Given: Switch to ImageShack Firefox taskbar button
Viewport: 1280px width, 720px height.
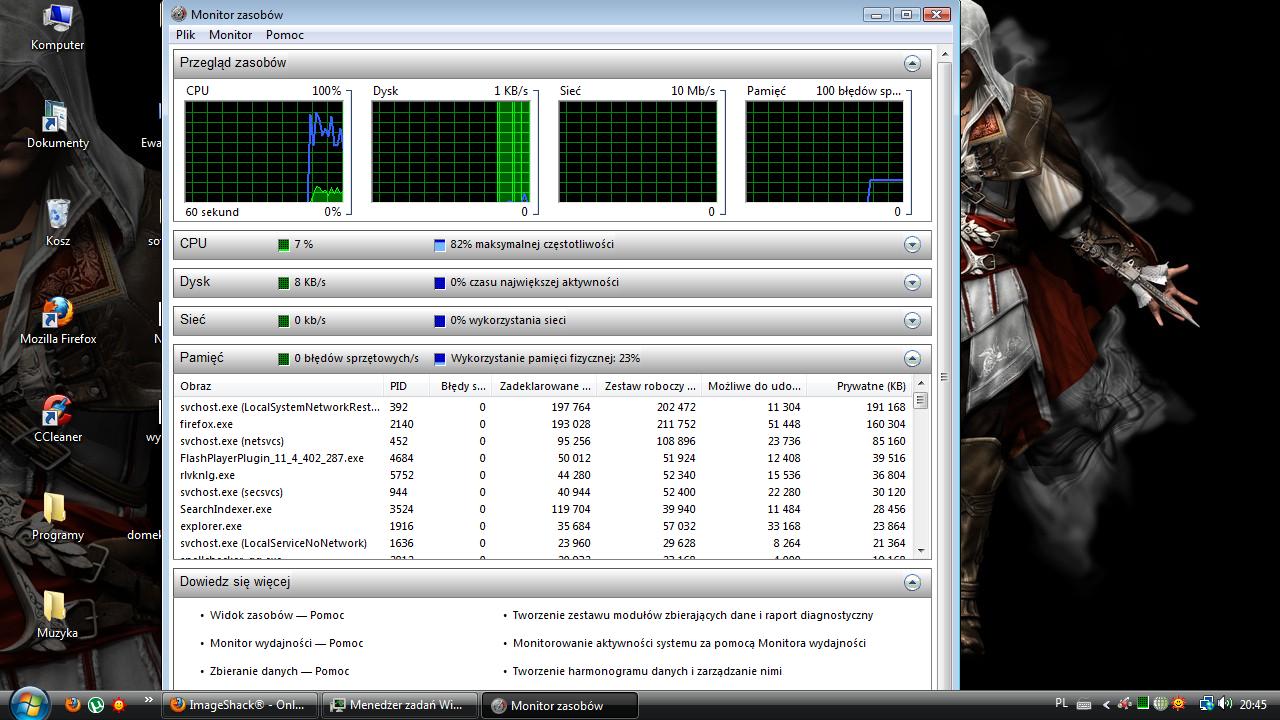Looking at the screenshot, I should tap(240, 705).
